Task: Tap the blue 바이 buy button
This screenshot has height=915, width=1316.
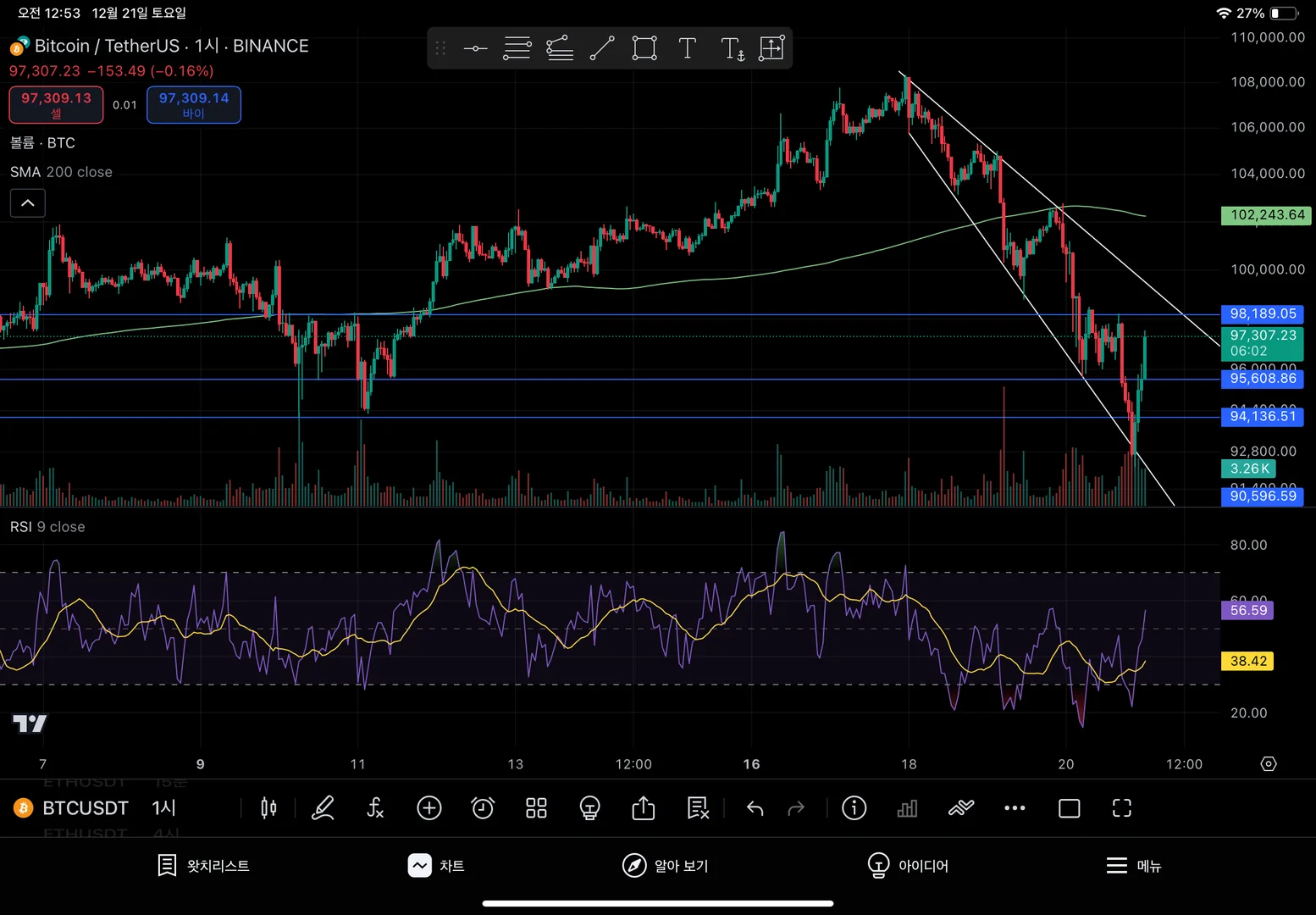Action: click(x=194, y=105)
